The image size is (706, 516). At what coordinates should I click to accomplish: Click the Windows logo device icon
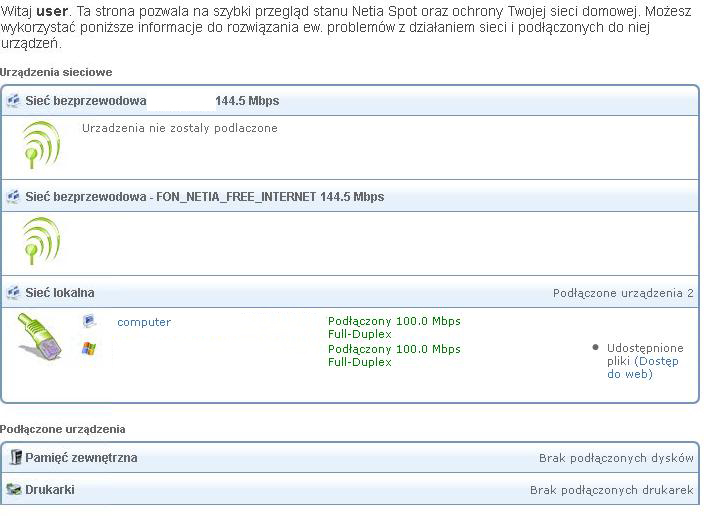[x=89, y=349]
